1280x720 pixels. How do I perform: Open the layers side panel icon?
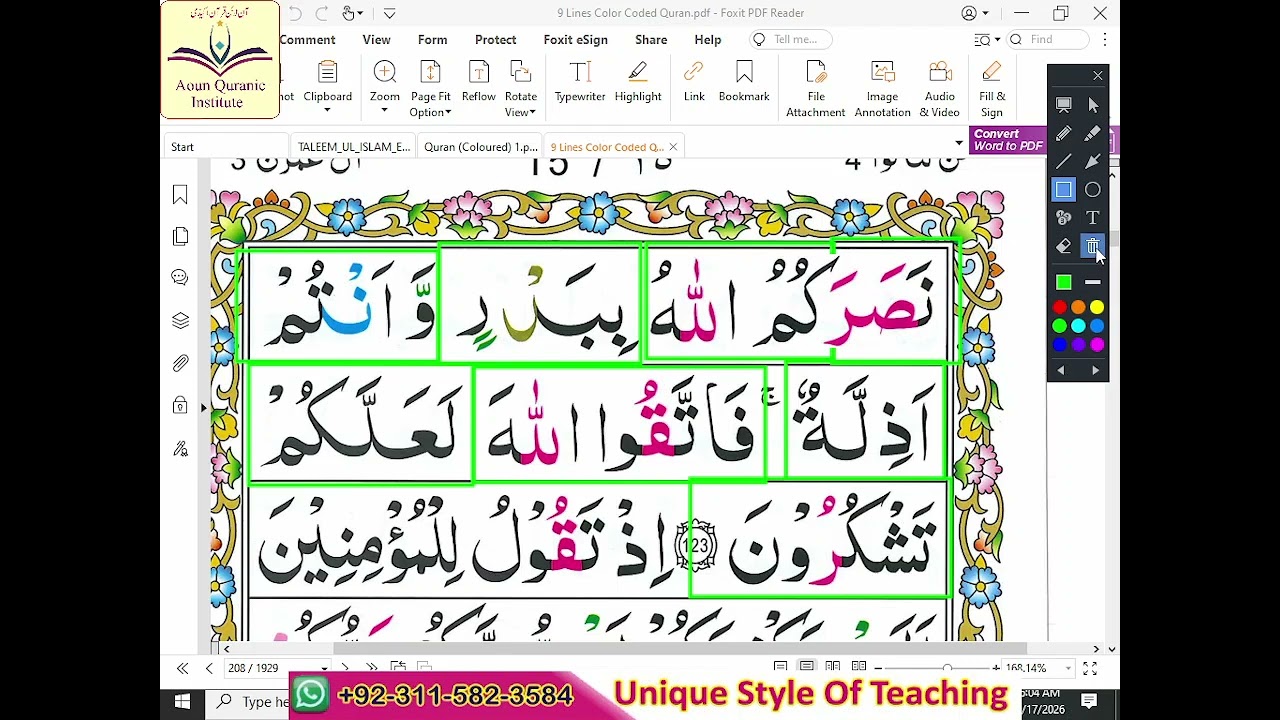180,320
